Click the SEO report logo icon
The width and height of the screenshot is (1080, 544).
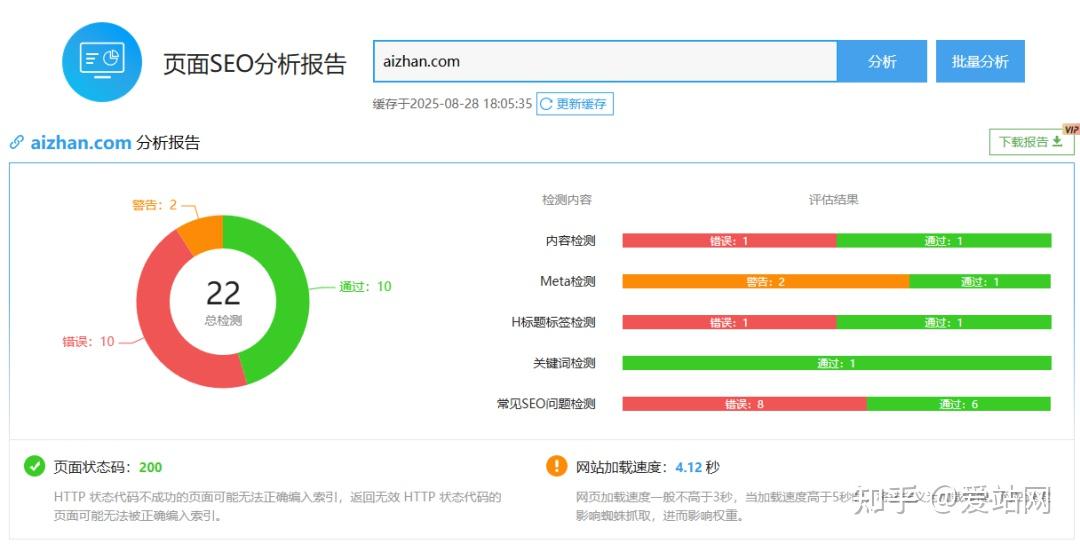click(x=102, y=62)
